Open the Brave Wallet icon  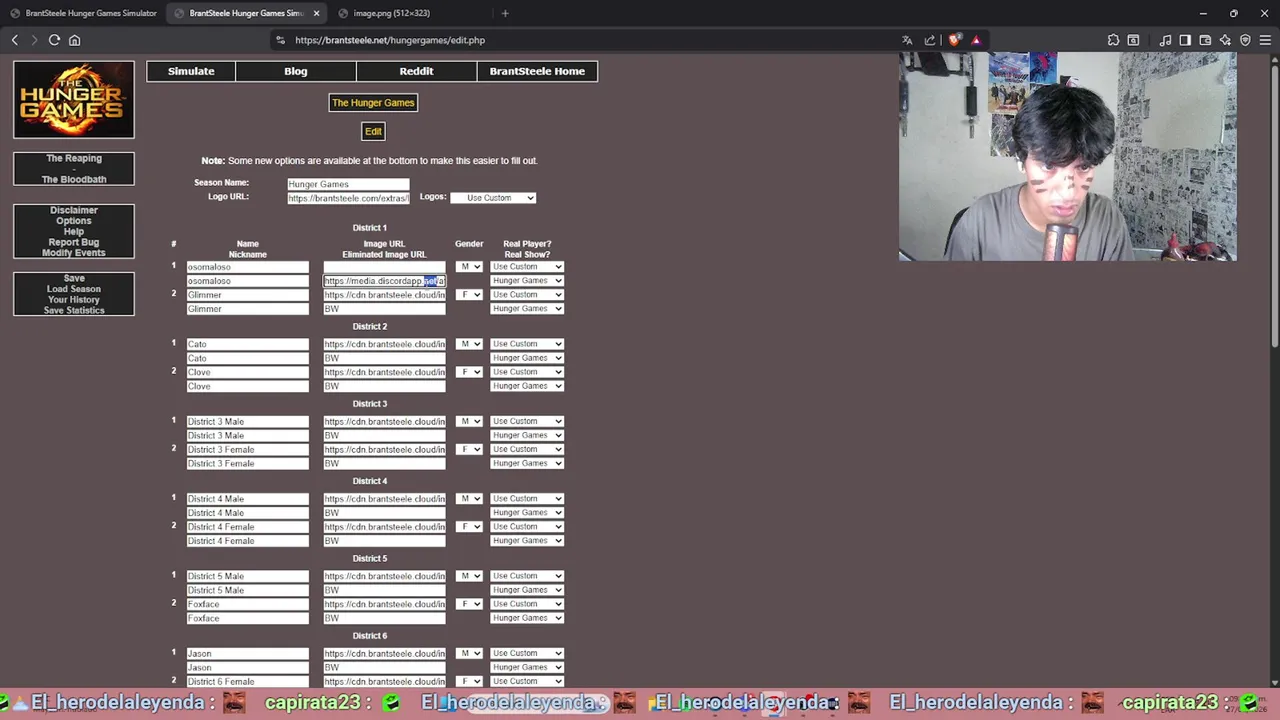1205,40
